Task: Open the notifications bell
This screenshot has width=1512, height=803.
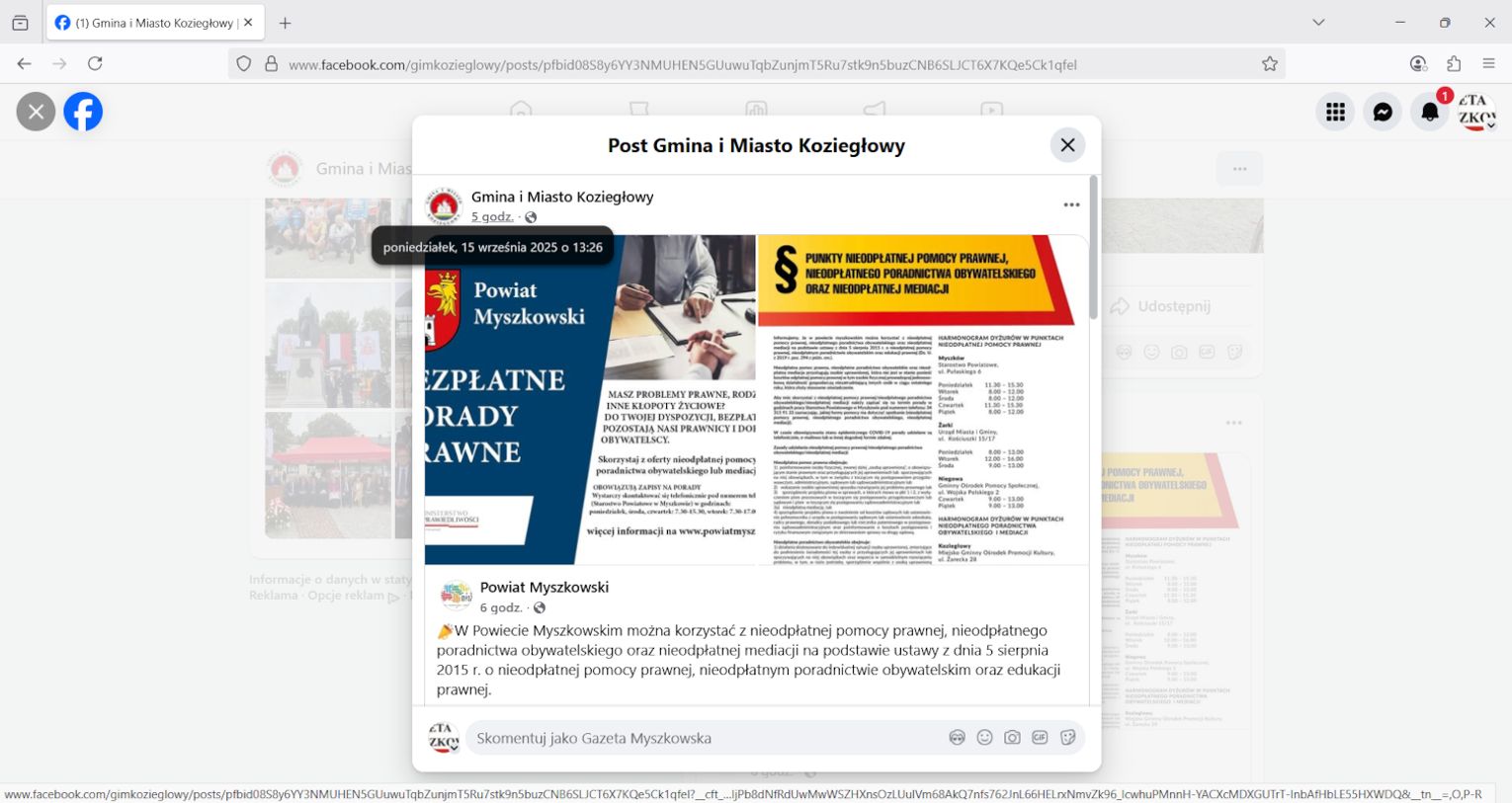Action: 1429,113
